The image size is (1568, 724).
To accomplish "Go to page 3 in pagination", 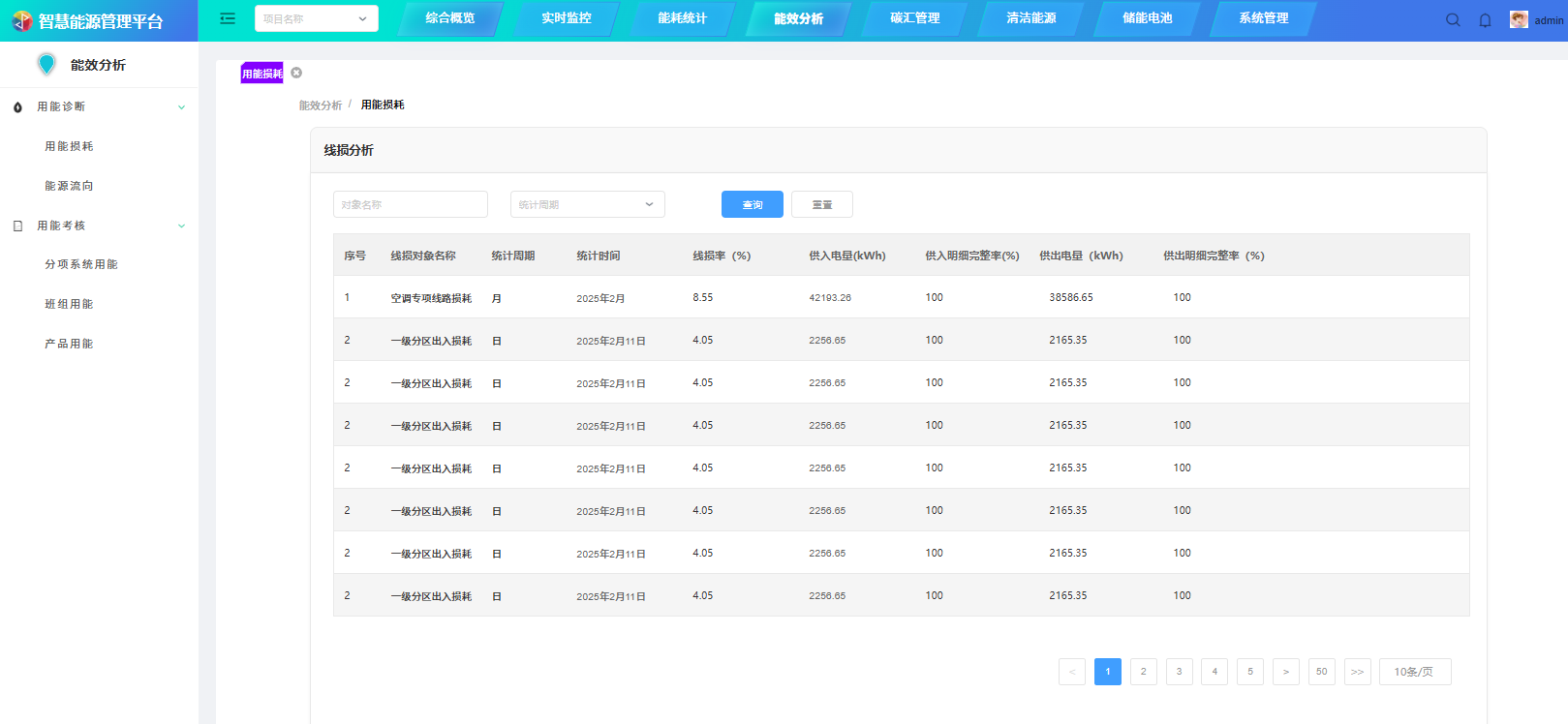I will [1179, 672].
